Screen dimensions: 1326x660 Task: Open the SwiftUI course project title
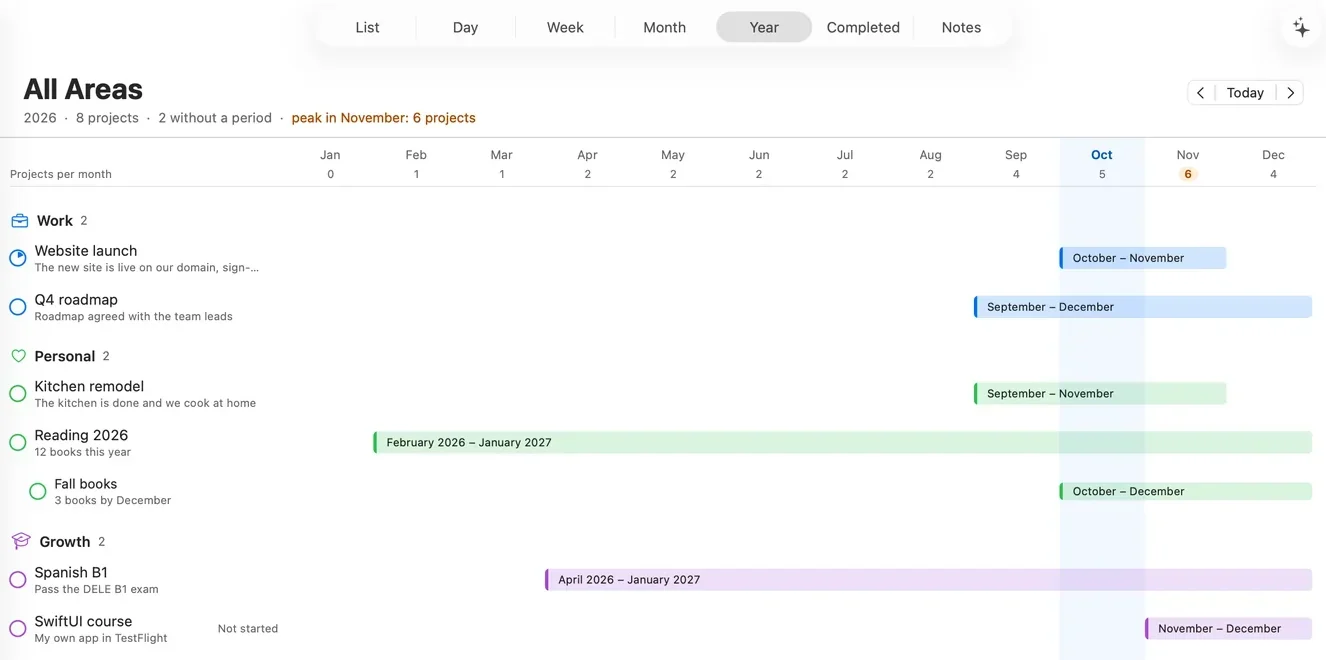pos(83,621)
